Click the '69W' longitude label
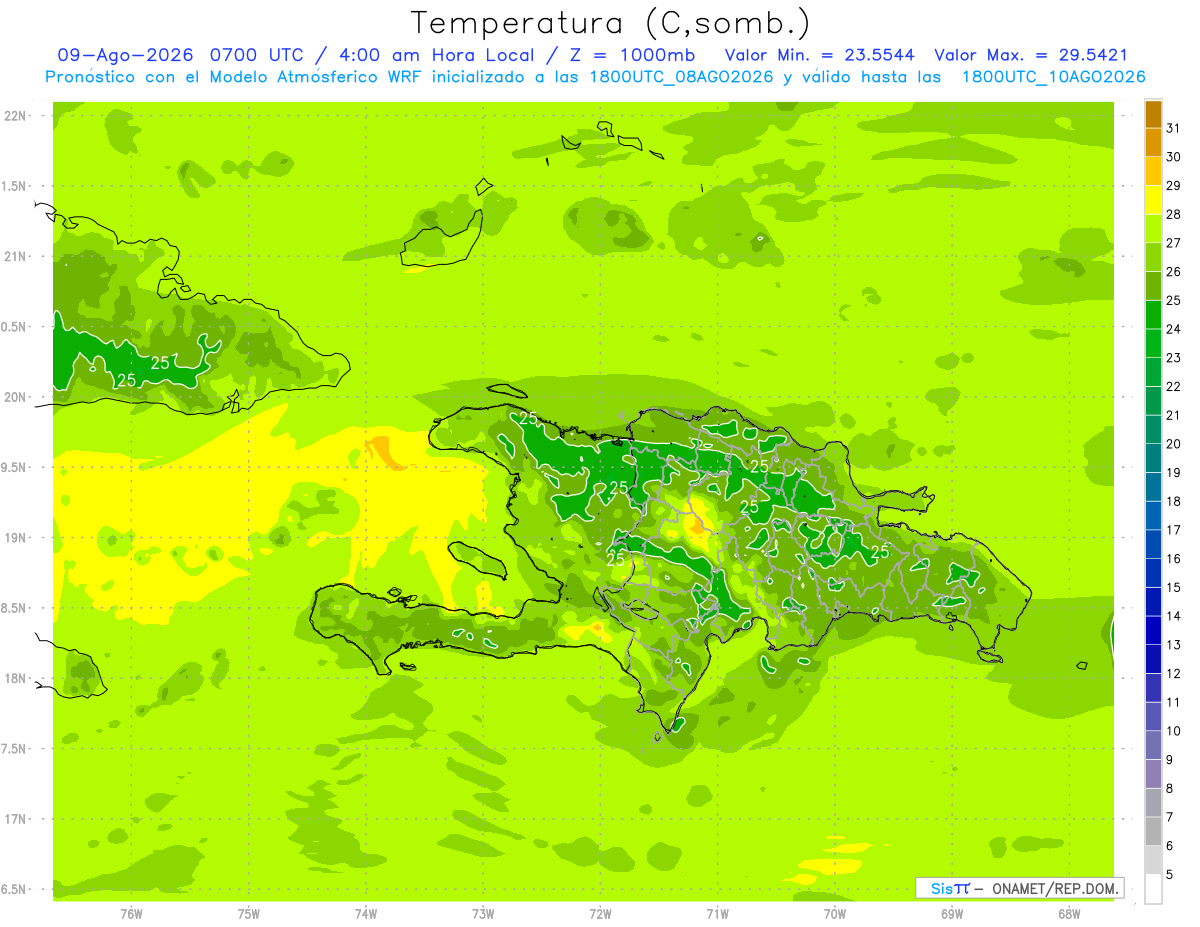This screenshot has height=927, width=1200. pyautogui.click(x=952, y=913)
